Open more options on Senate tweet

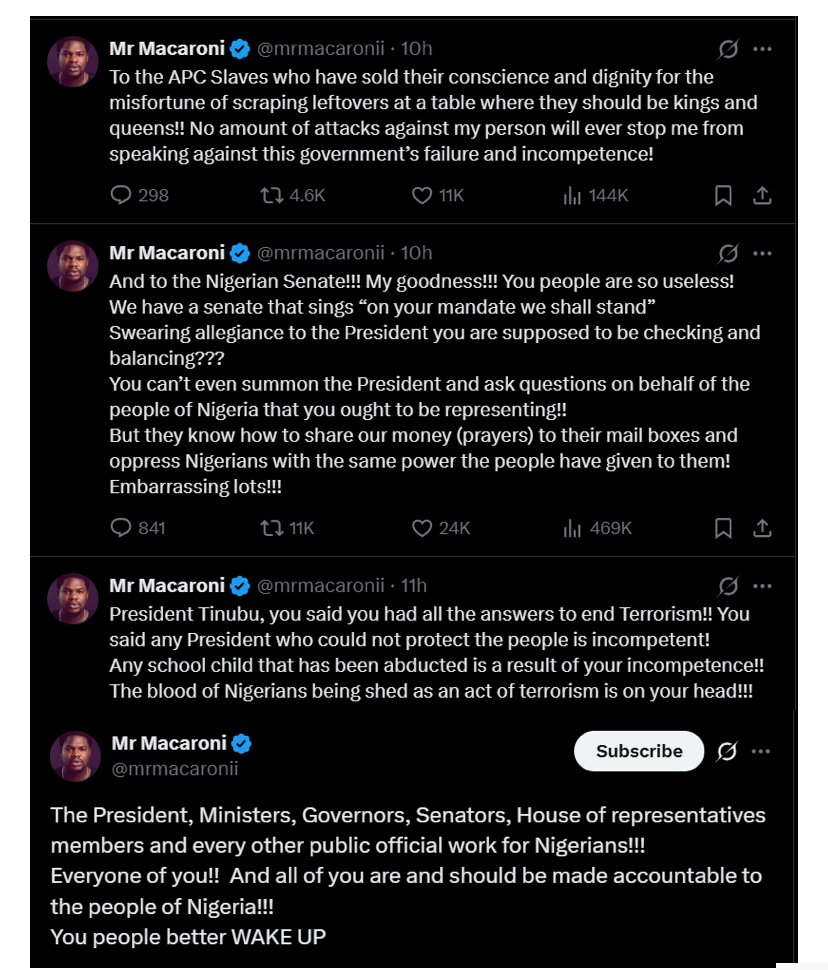pyautogui.click(x=762, y=253)
